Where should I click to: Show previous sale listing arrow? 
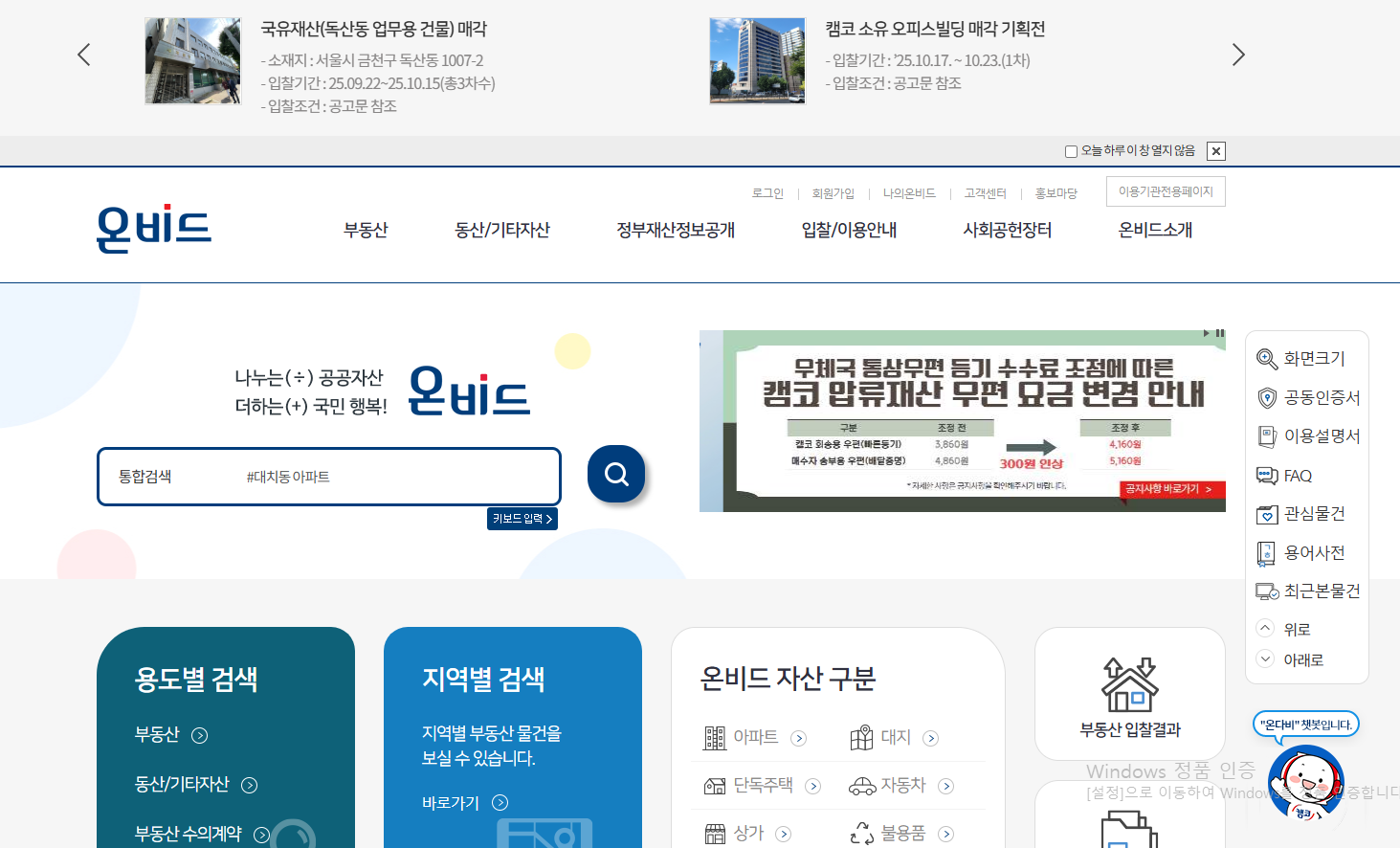[x=84, y=55]
